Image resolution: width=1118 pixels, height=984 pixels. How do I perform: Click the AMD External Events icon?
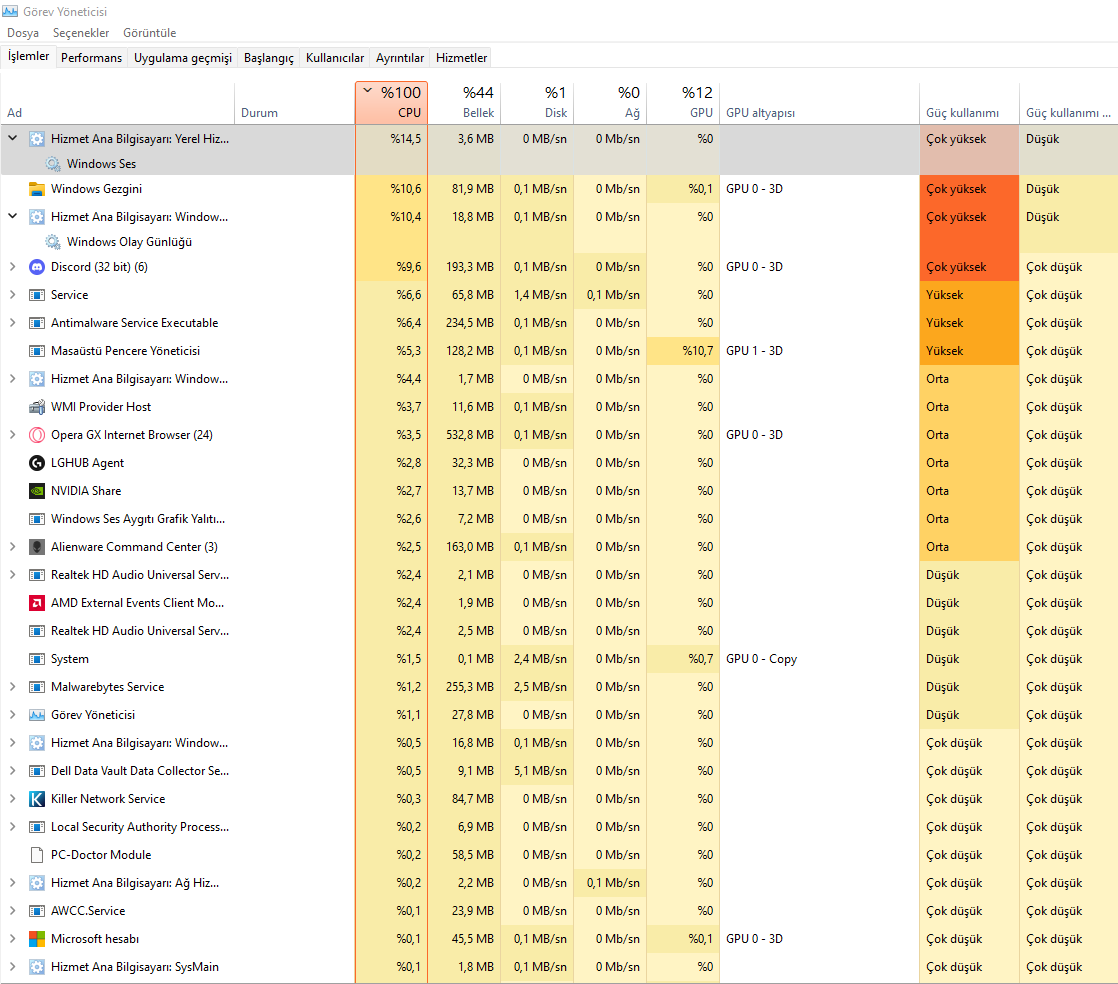point(36,603)
